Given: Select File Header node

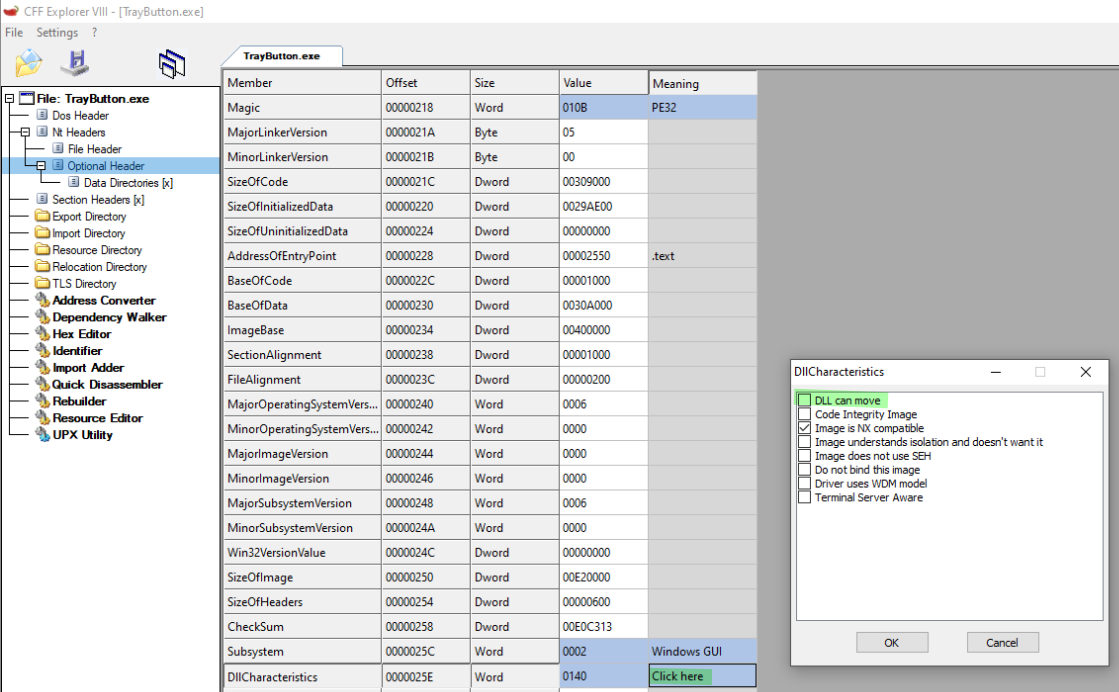Looking at the screenshot, I should point(94,149).
